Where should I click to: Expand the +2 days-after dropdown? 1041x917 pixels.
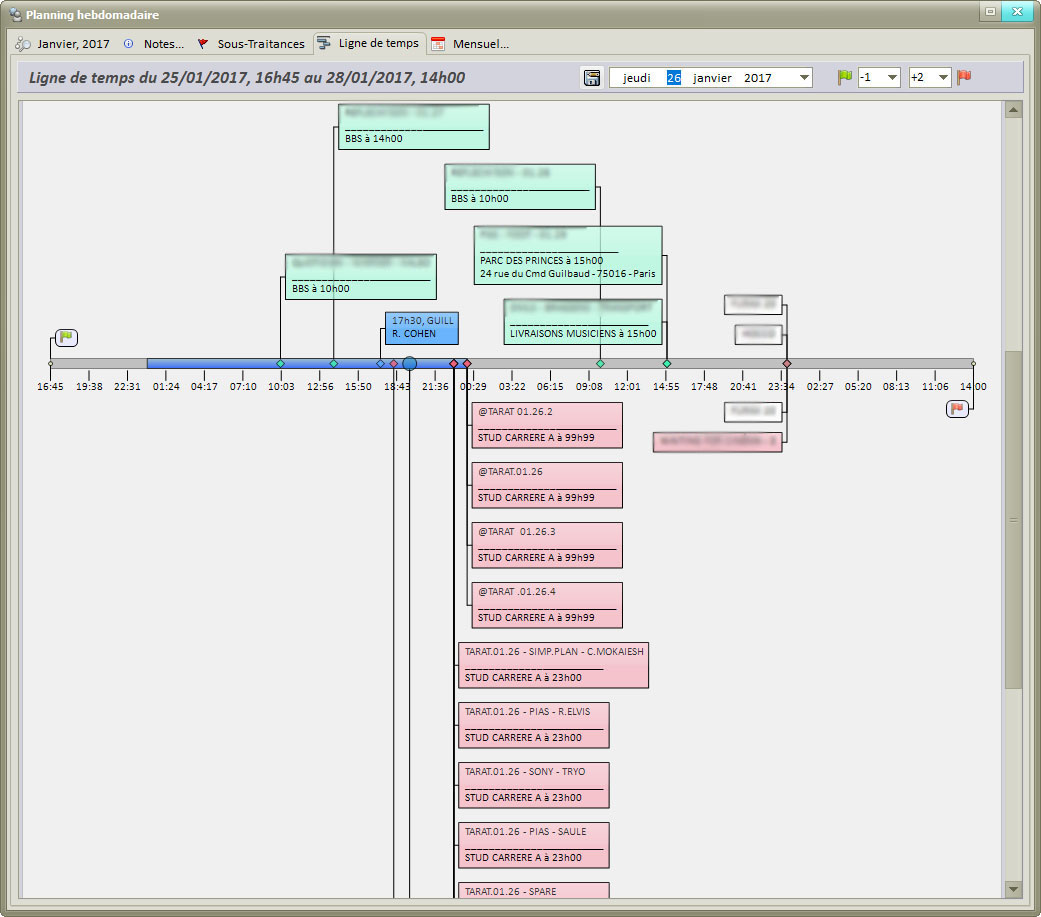click(x=942, y=78)
